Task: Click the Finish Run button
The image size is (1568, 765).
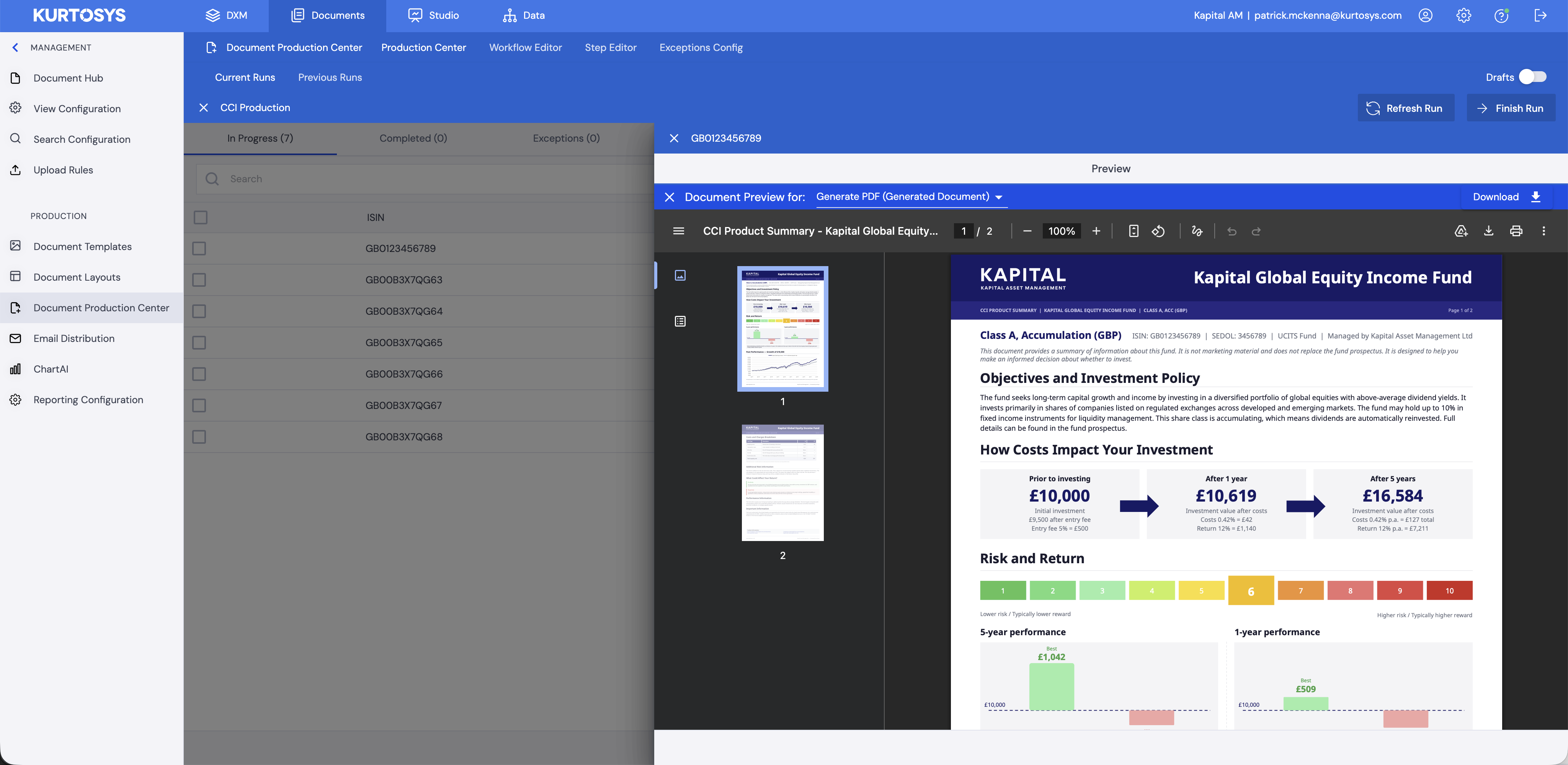Action: 1511,108
